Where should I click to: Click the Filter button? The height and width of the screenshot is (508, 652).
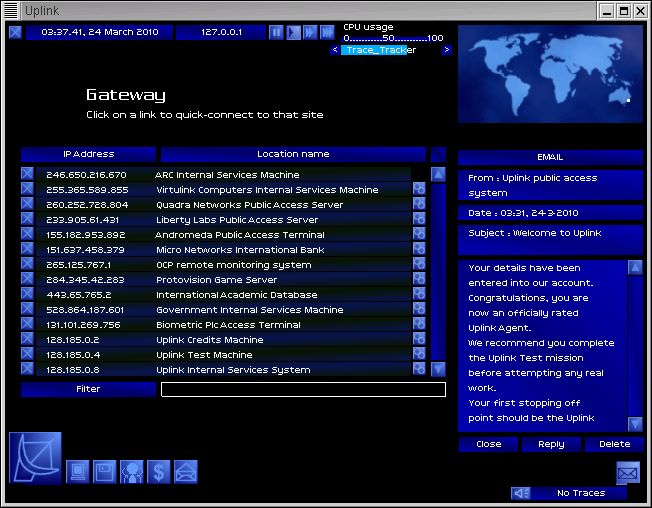(x=89, y=390)
